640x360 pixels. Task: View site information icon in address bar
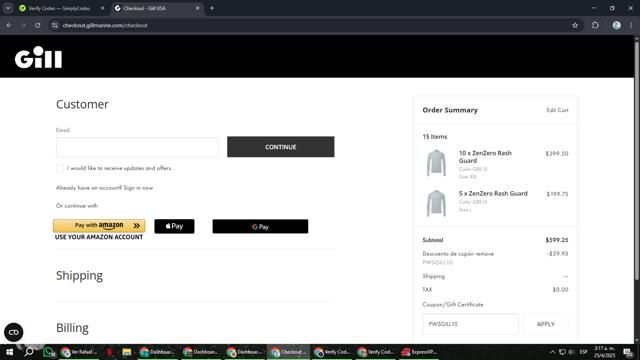[x=55, y=25]
